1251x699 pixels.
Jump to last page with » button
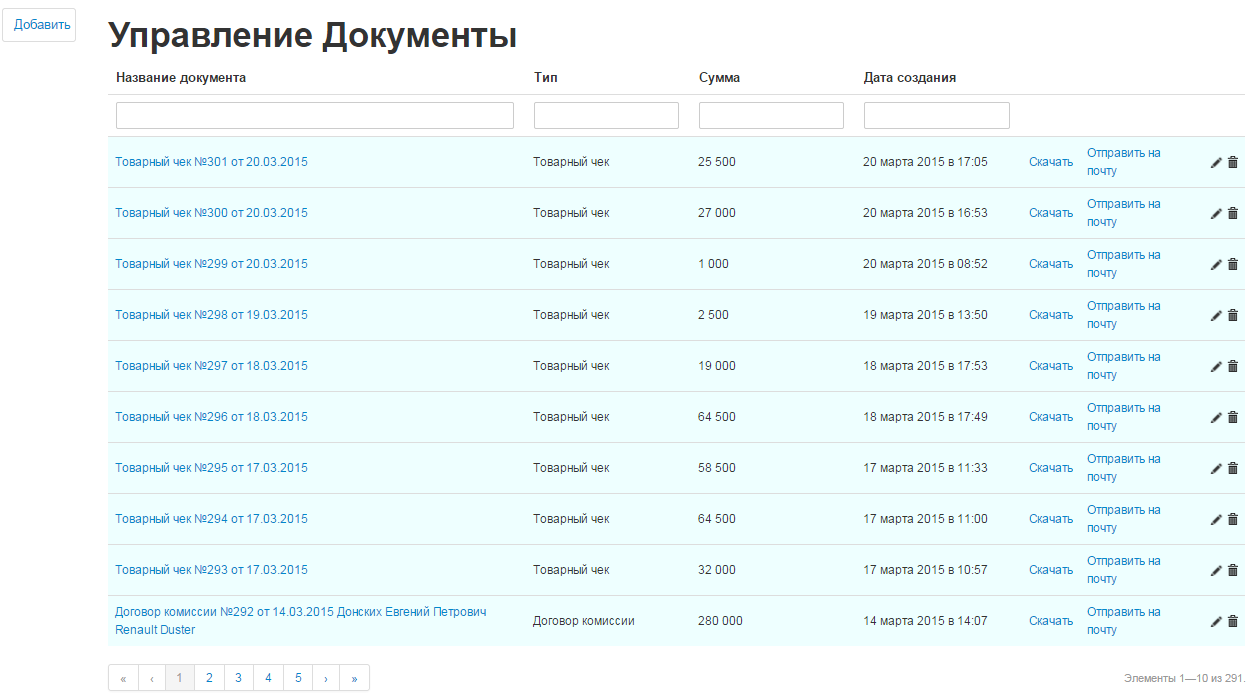point(355,678)
